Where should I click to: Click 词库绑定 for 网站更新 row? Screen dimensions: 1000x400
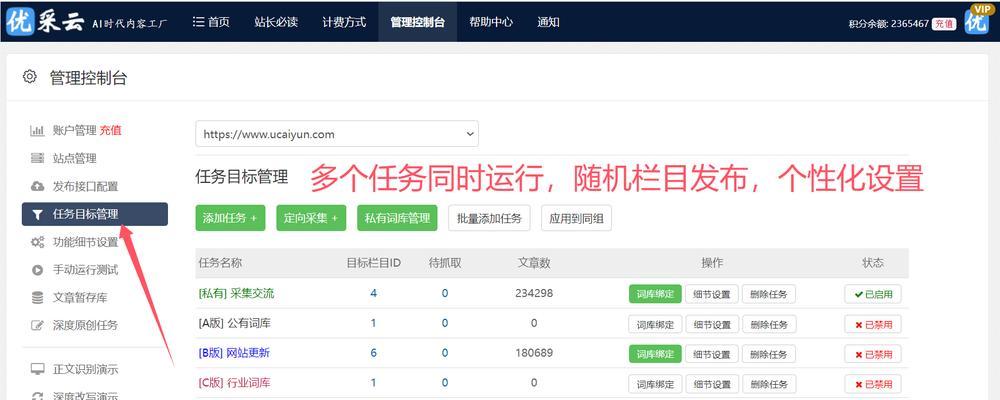(655, 353)
